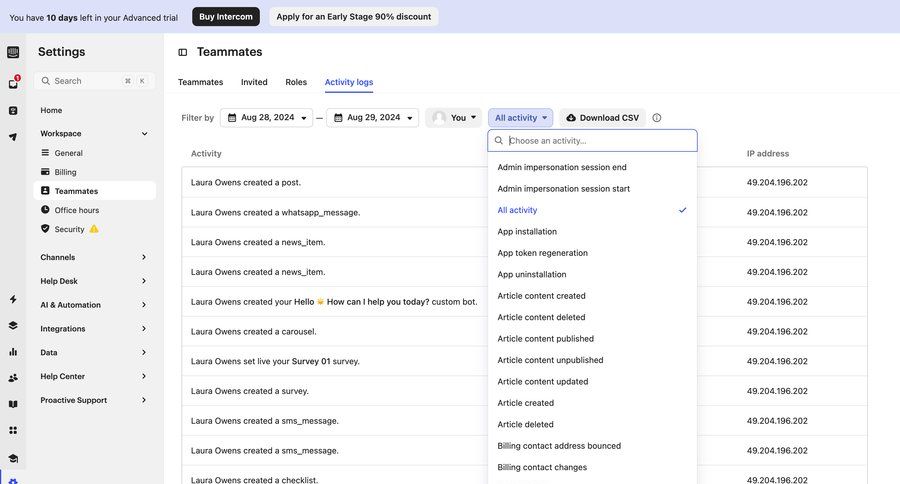The height and width of the screenshot is (484, 900).
Task: Click the info icon next to Download CSV
Action: pyautogui.click(x=657, y=118)
